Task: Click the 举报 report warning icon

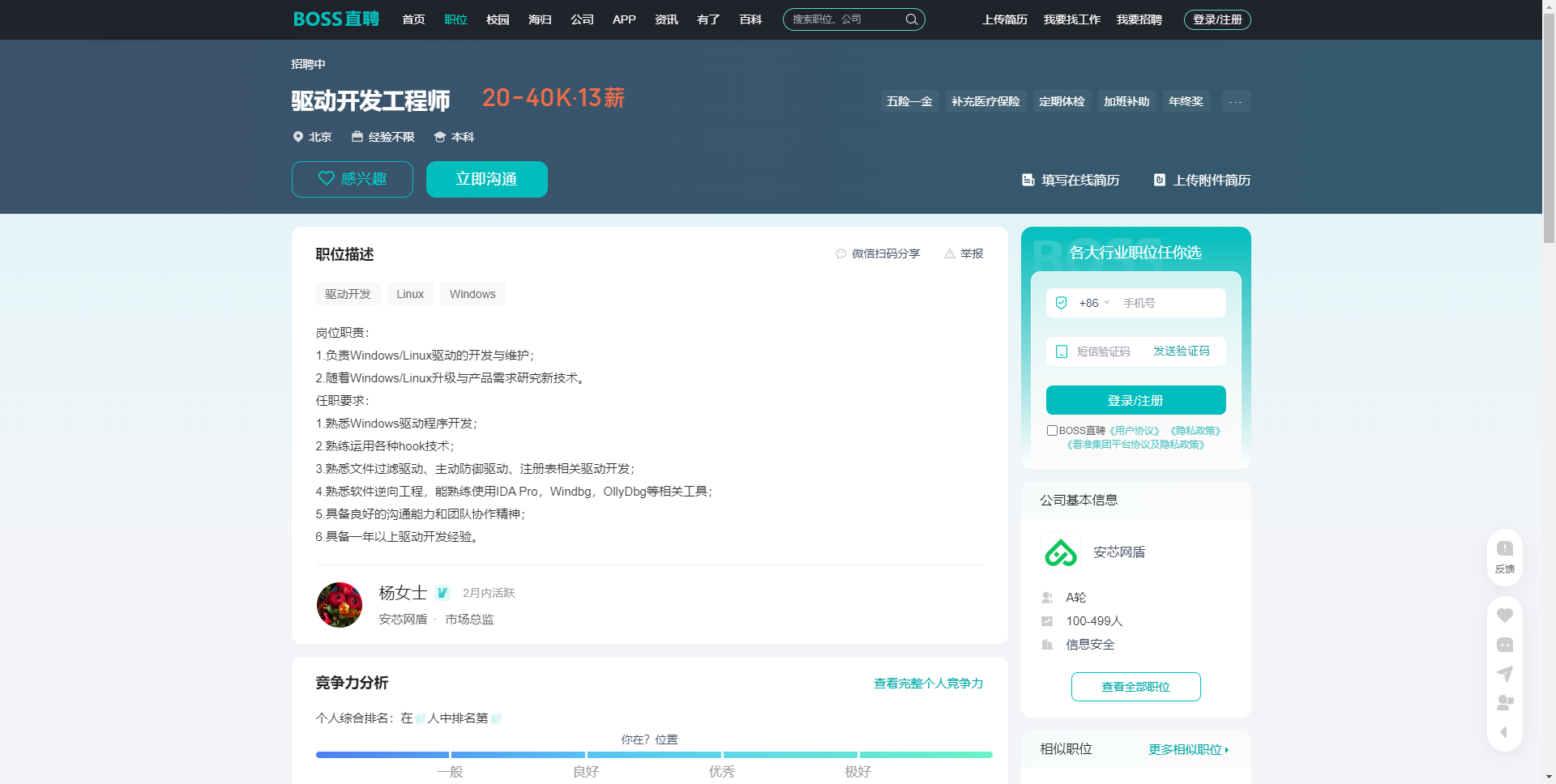Action: click(950, 254)
